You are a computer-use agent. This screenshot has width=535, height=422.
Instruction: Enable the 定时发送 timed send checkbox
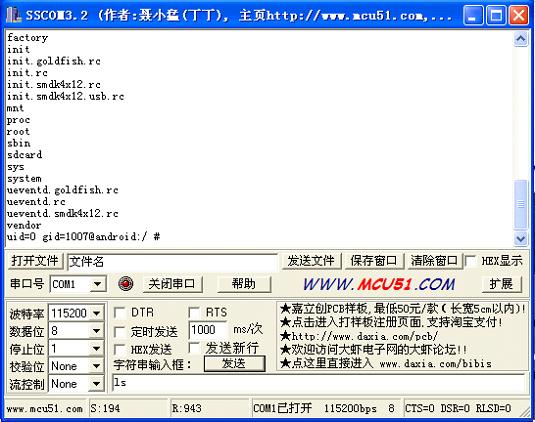(x=119, y=332)
